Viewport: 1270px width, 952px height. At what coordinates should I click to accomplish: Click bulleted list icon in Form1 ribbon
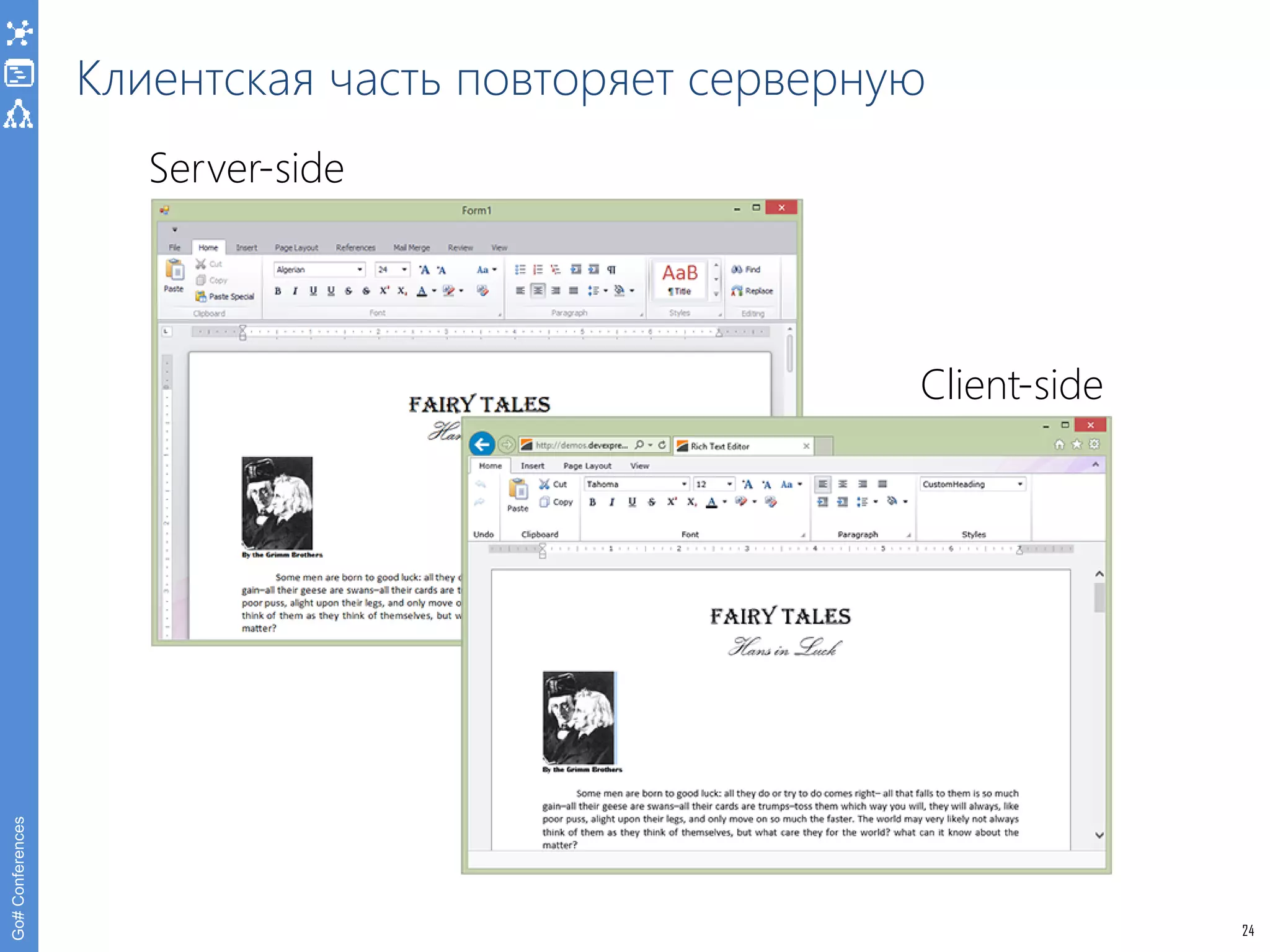pyautogui.click(x=520, y=270)
